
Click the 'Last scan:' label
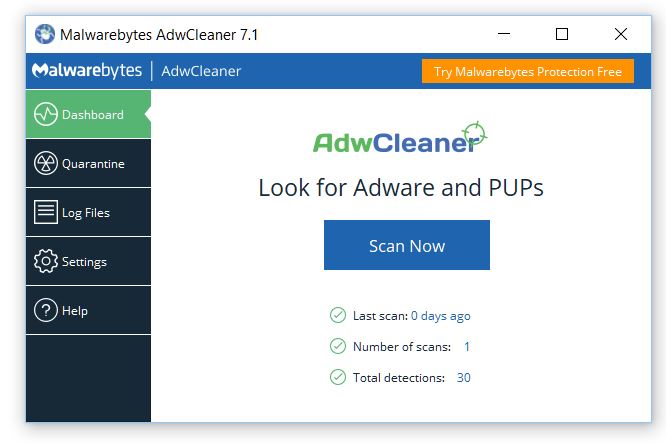[x=380, y=316]
